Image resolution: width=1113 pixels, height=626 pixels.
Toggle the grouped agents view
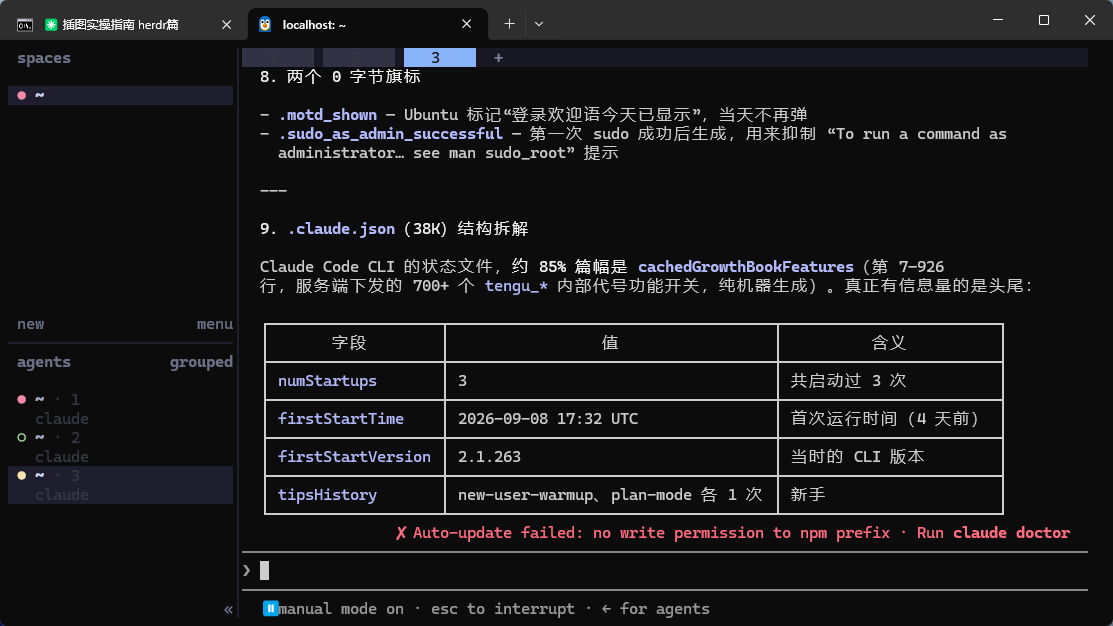201,362
